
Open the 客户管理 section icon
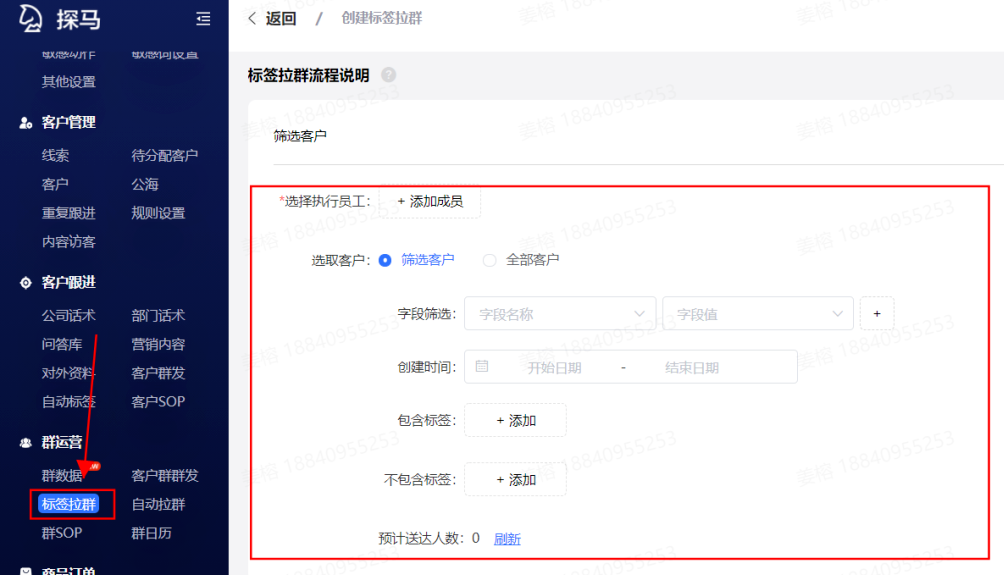pos(26,122)
